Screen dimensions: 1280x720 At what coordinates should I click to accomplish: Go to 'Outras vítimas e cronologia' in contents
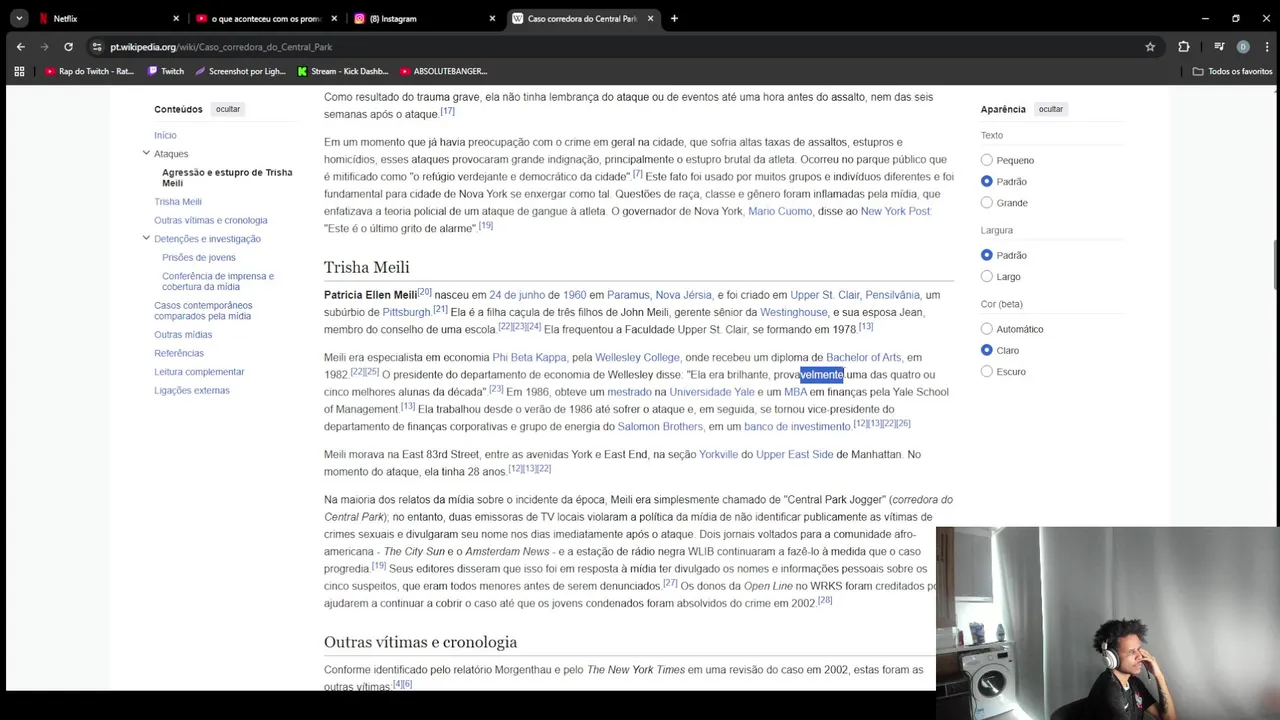211,220
